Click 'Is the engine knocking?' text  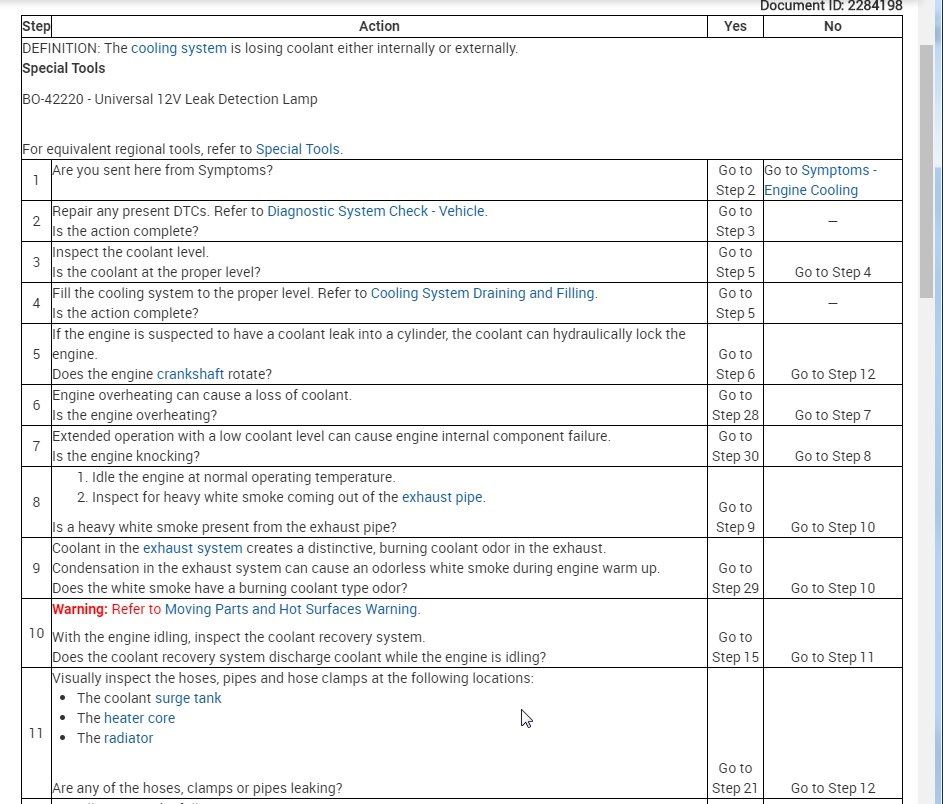126,456
